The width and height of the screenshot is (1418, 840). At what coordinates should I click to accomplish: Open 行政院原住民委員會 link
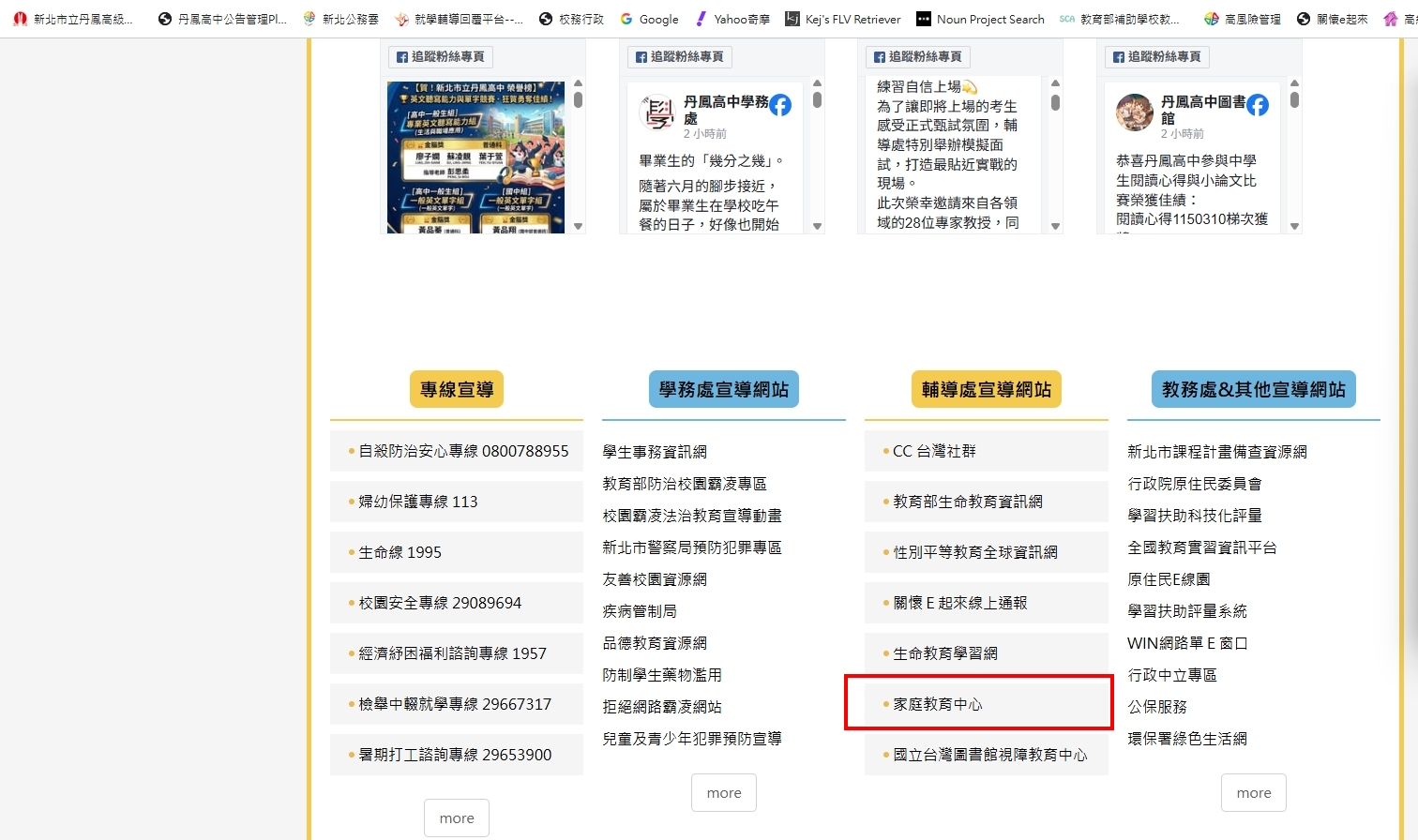[x=1195, y=484]
